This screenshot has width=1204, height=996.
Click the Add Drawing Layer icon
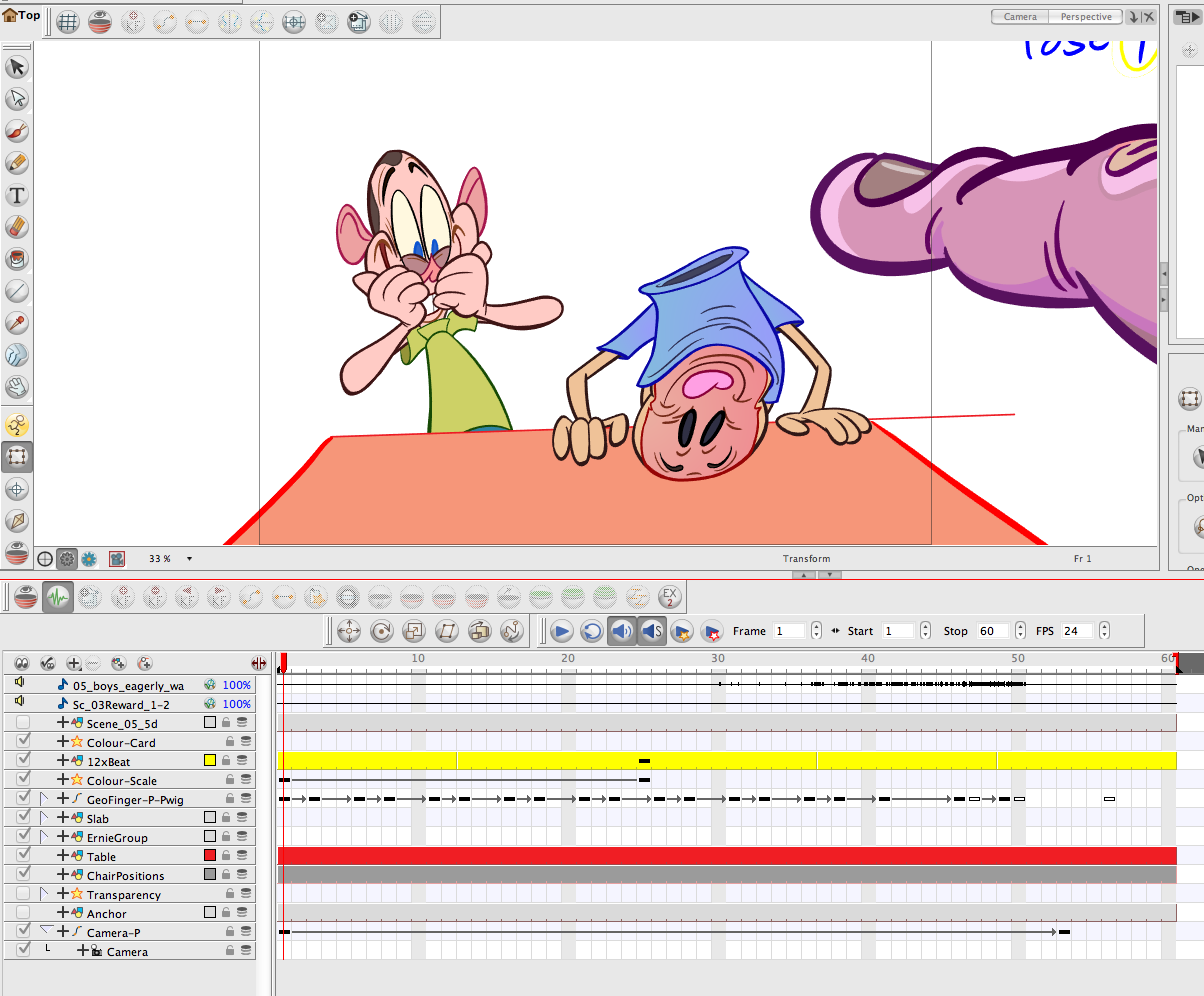coord(118,663)
